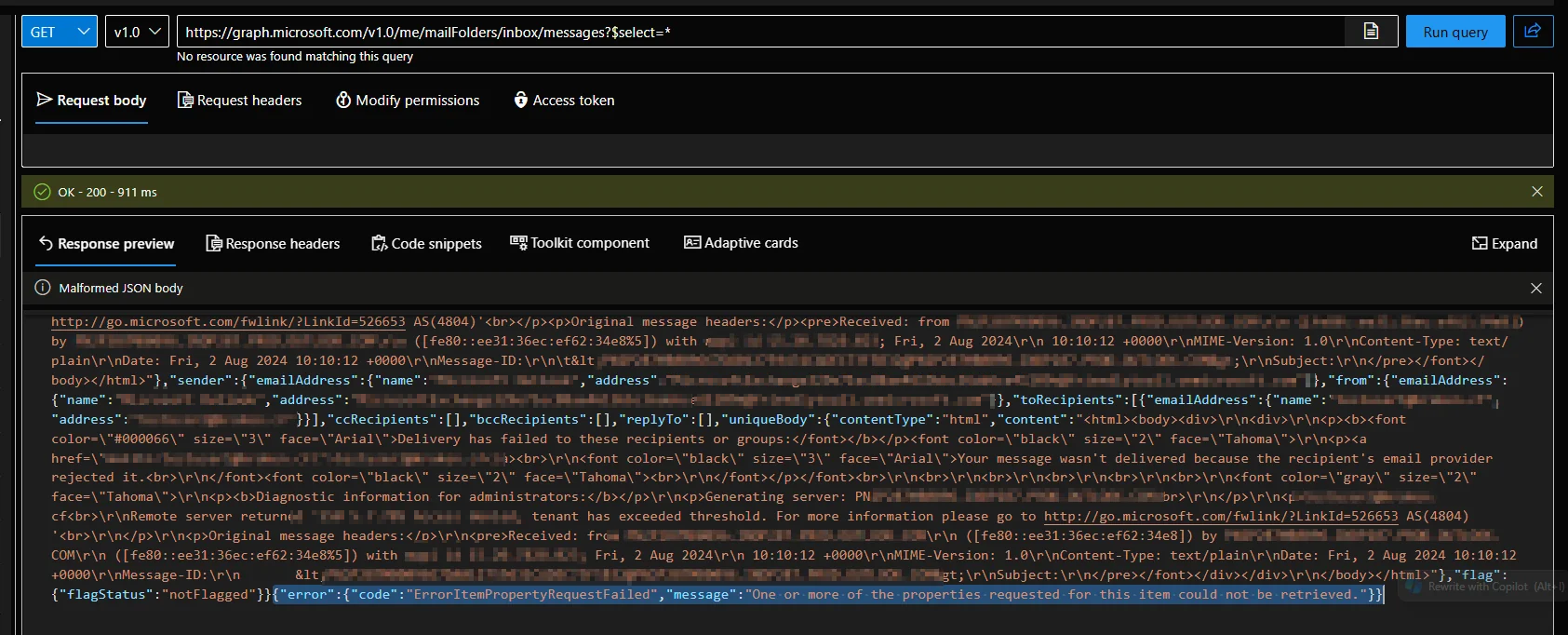Expand the response panel

tap(1505, 244)
